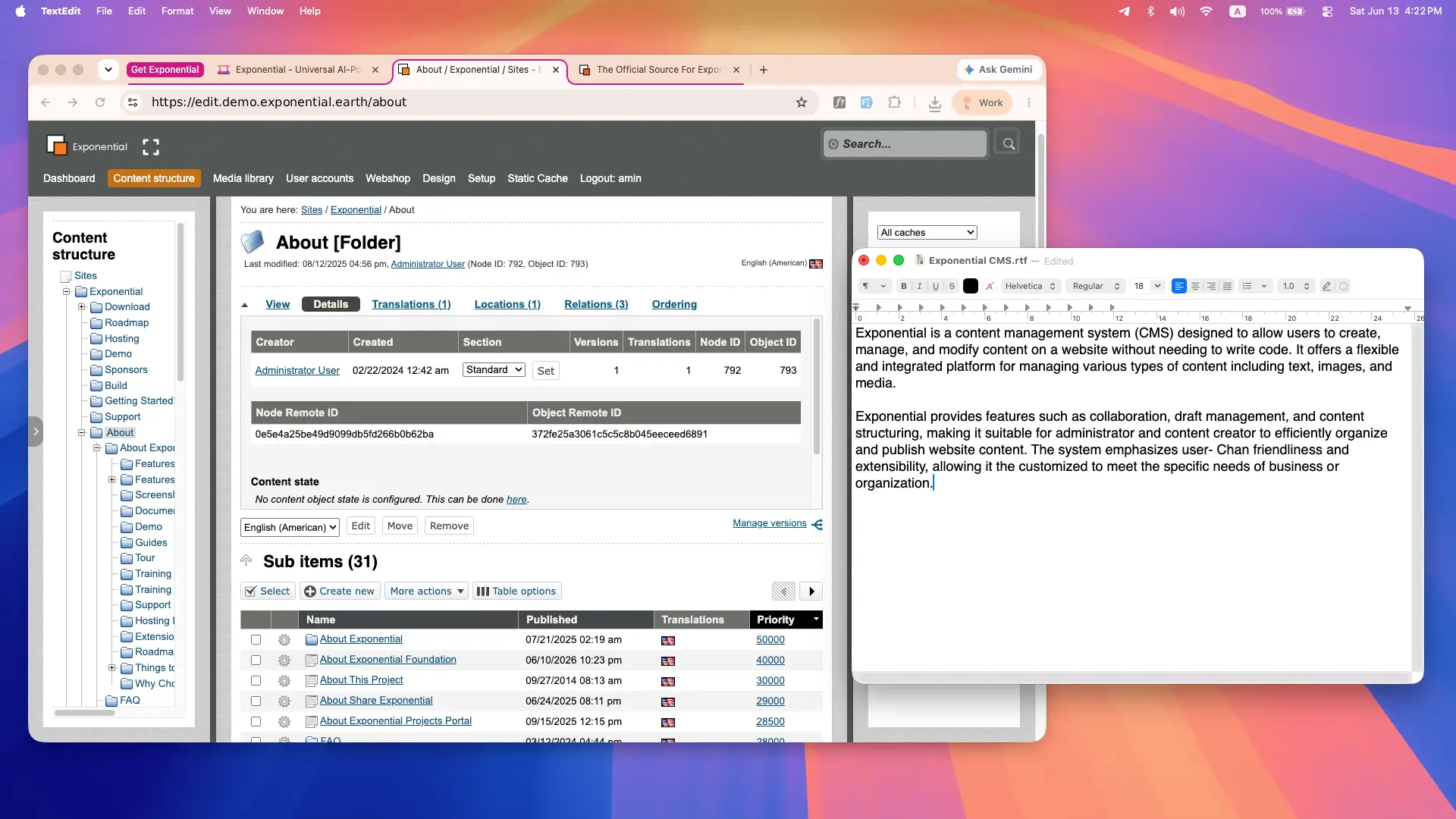Check the About Exponential row checkbox
The image size is (1456, 819).
[x=256, y=640]
